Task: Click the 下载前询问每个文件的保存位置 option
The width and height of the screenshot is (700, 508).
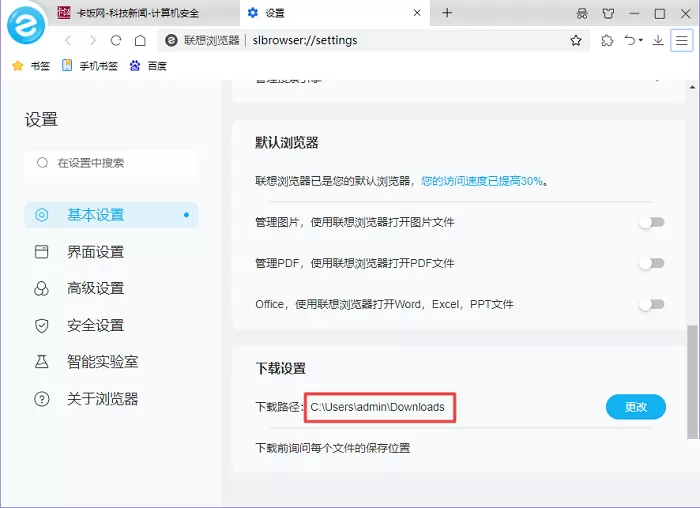Action: (x=333, y=448)
